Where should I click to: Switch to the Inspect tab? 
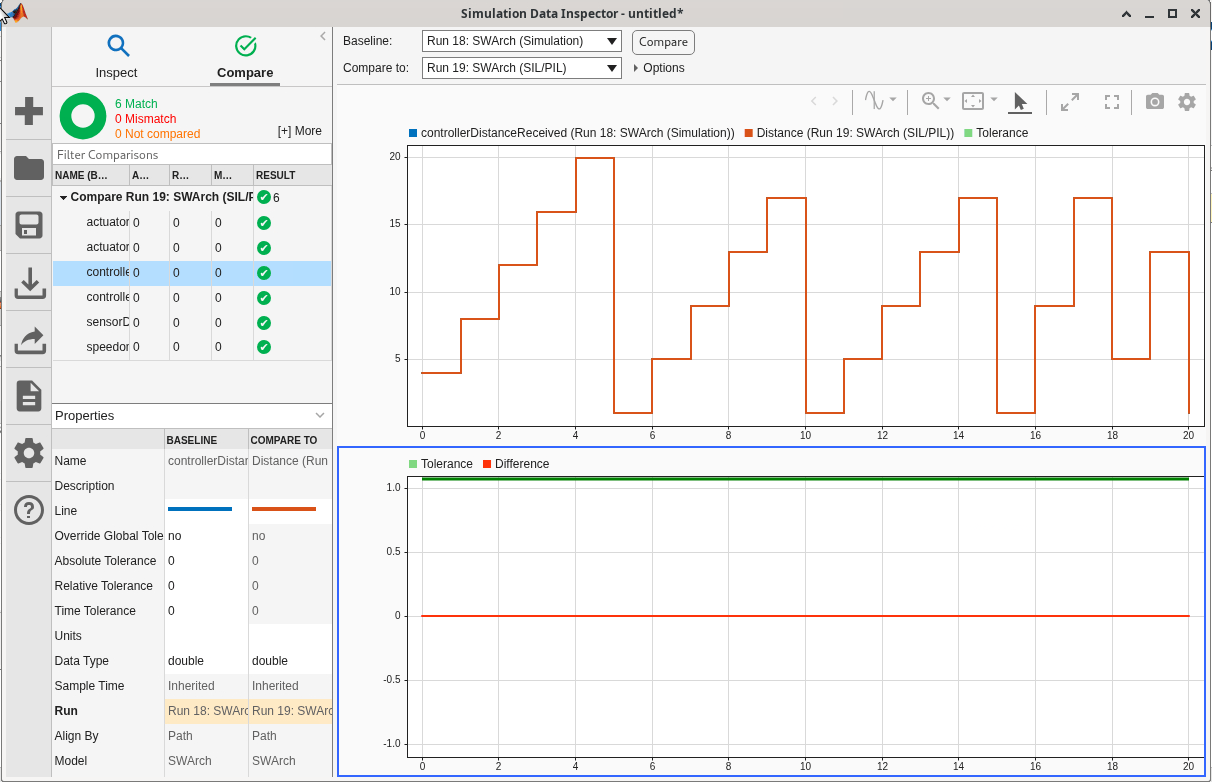click(117, 56)
